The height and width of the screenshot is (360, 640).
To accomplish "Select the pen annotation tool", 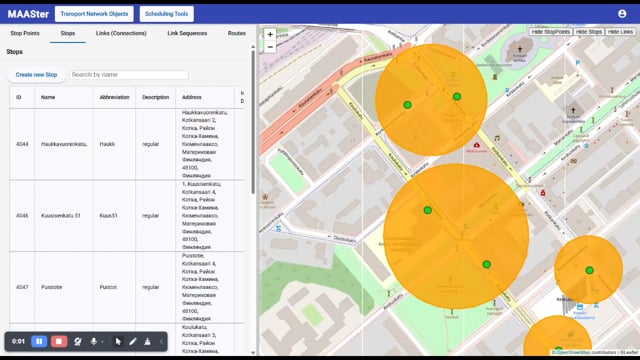I will click(x=133, y=341).
